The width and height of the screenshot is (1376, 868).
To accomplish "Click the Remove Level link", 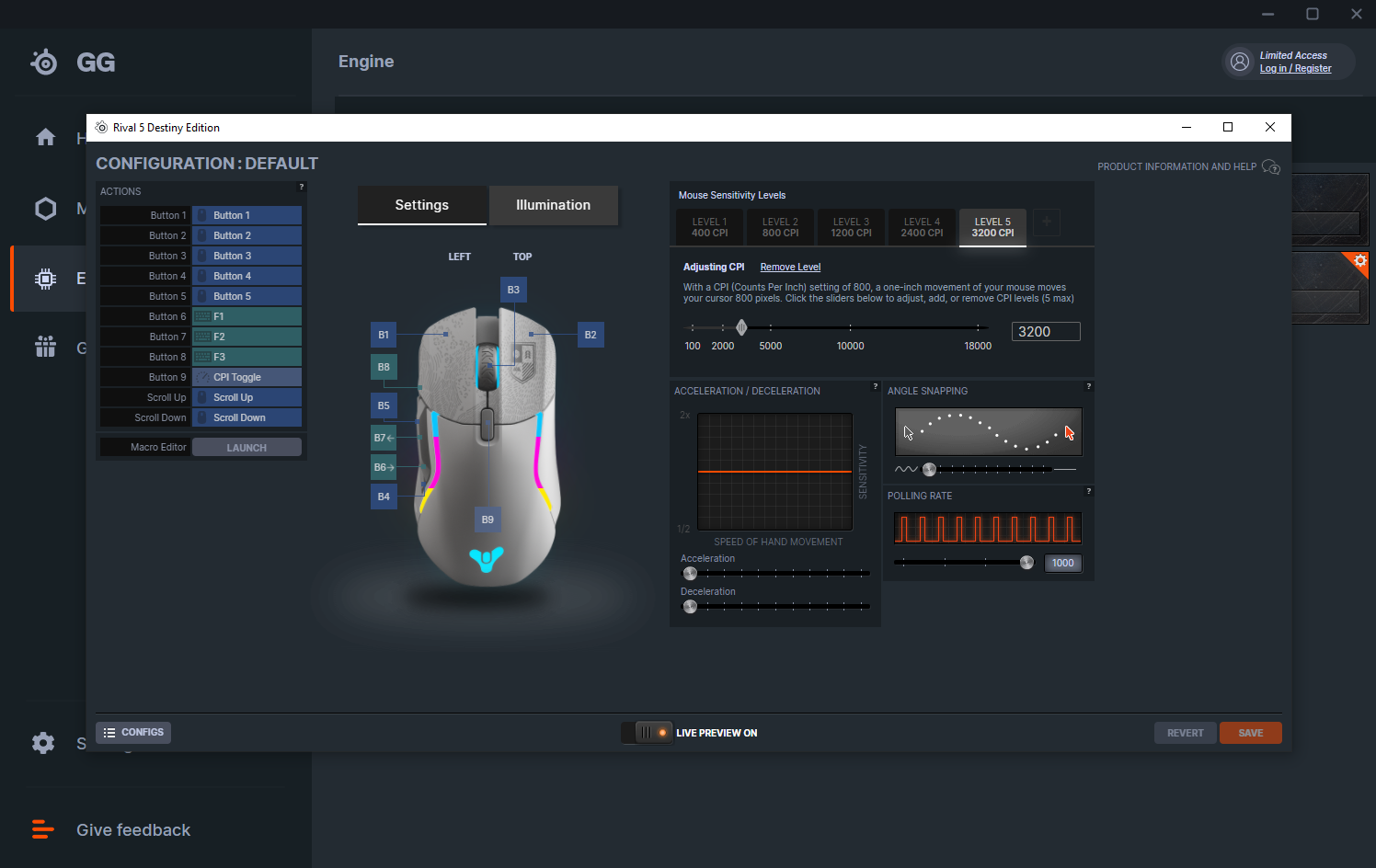I will [x=790, y=268].
